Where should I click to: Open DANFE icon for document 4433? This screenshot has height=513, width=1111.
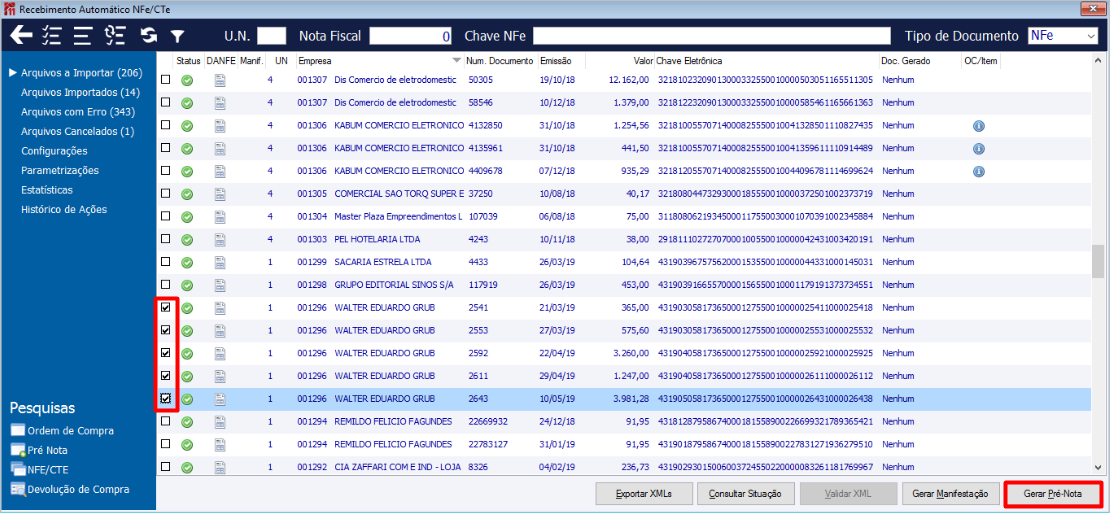(220, 262)
